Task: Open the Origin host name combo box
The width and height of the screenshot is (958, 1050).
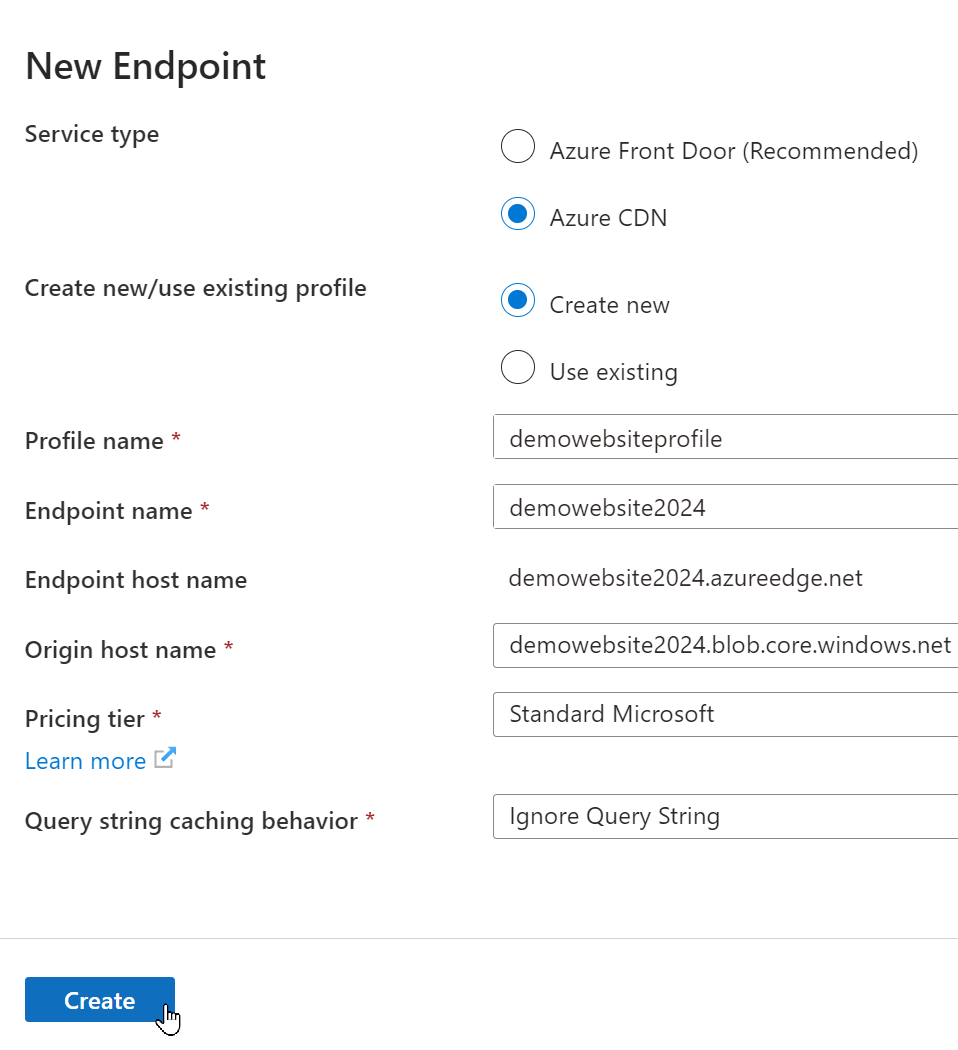Action: click(x=725, y=646)
